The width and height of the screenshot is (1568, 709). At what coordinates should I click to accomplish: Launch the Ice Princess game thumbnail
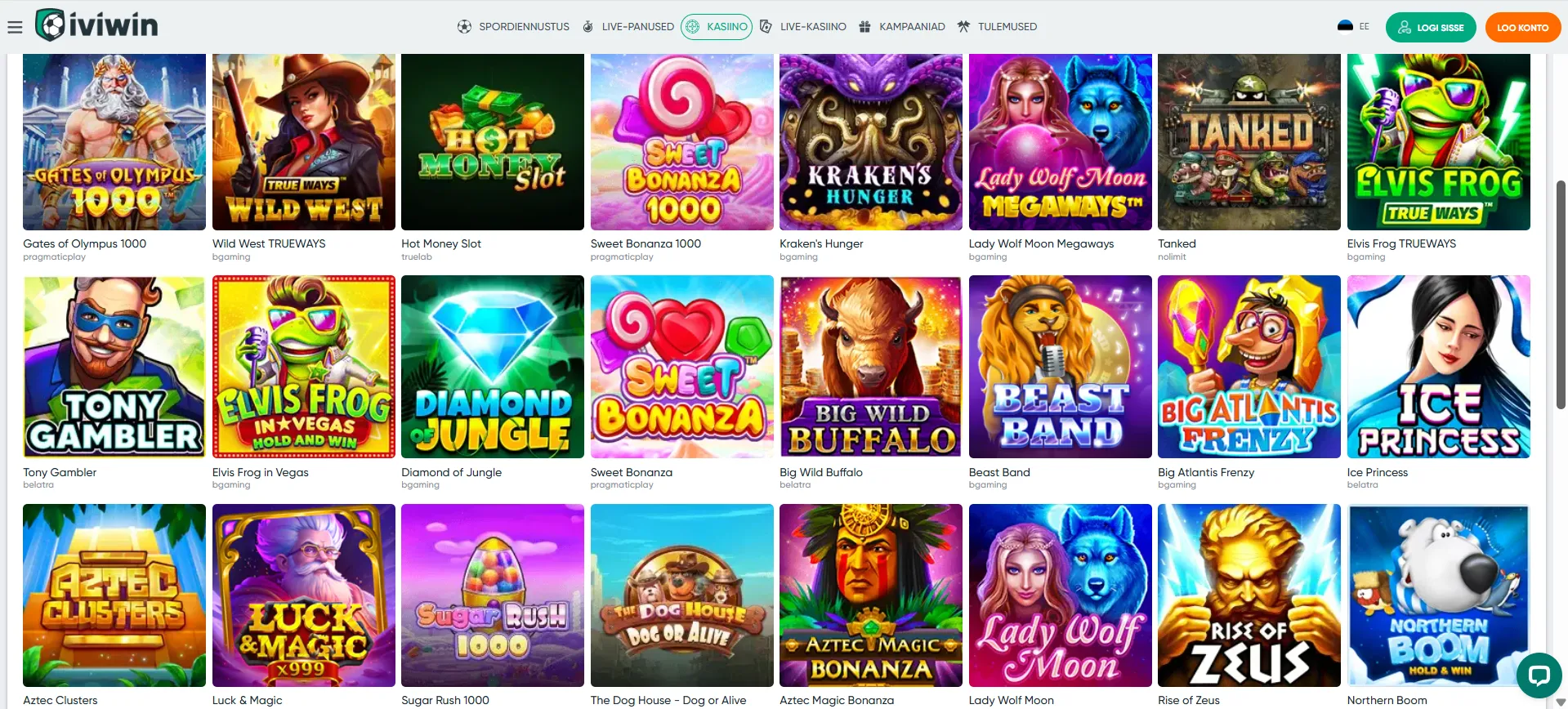tap(1438, 367)
